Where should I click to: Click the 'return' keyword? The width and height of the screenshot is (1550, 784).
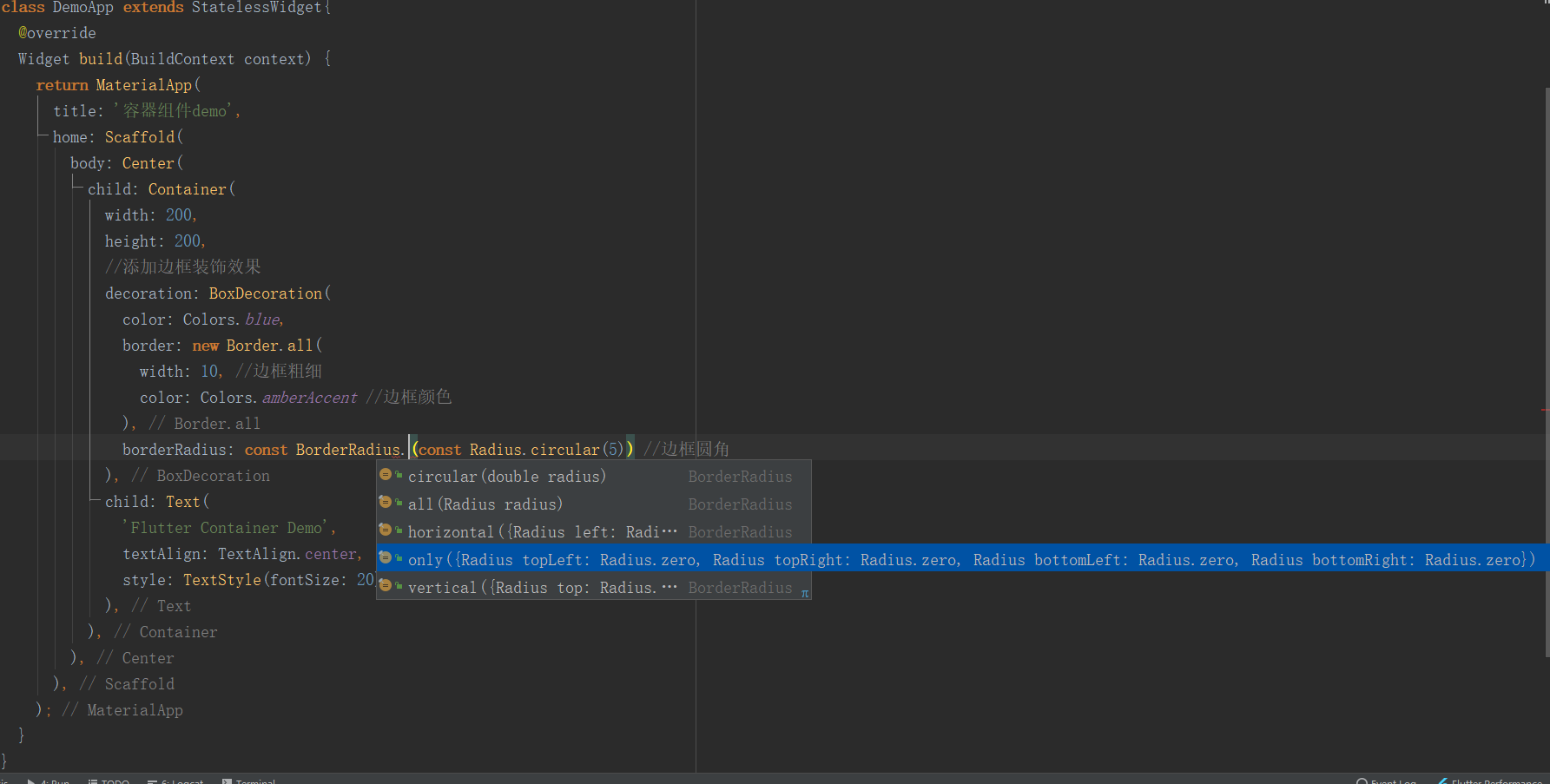coord(62,85)
